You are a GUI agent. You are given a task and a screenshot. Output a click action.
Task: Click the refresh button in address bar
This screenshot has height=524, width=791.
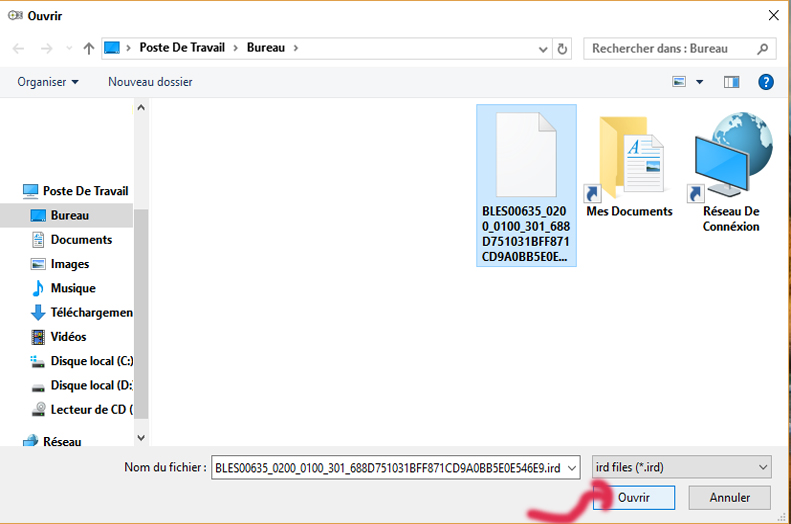point(562,48)
